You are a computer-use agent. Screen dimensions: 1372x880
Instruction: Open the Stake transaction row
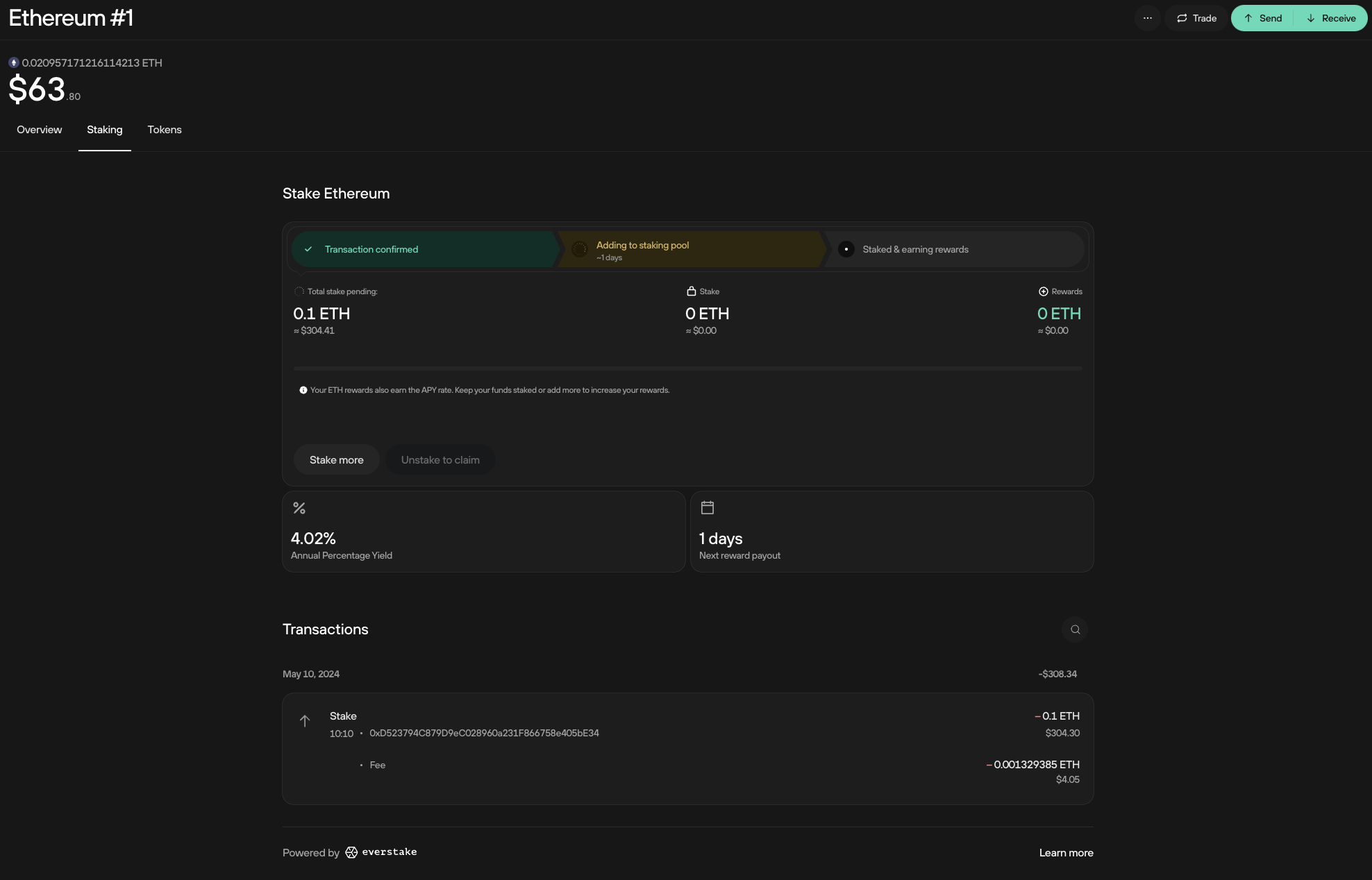click(x=688, y=749)
